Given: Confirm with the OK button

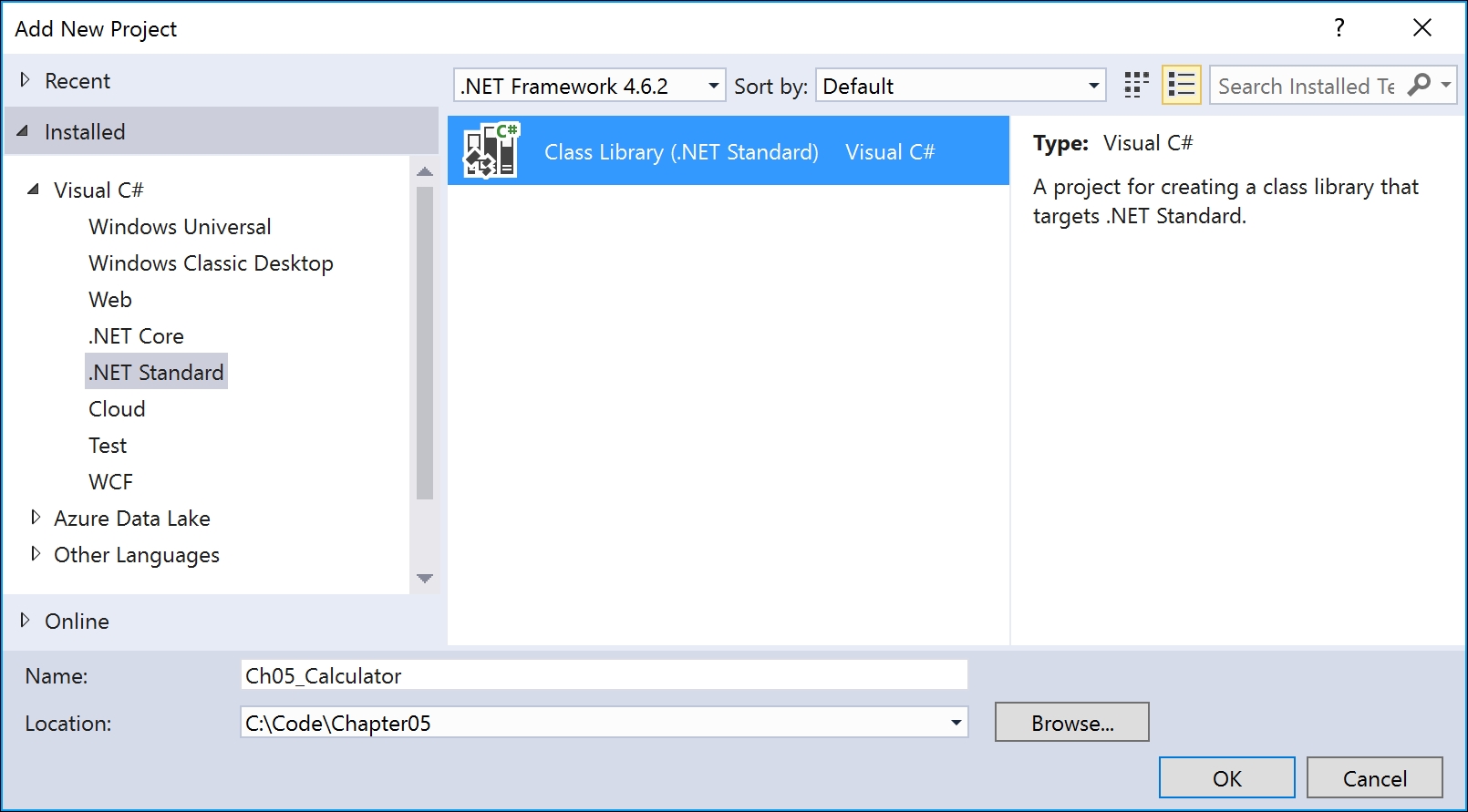Looking at the screenshot, I should (1227, 778).
